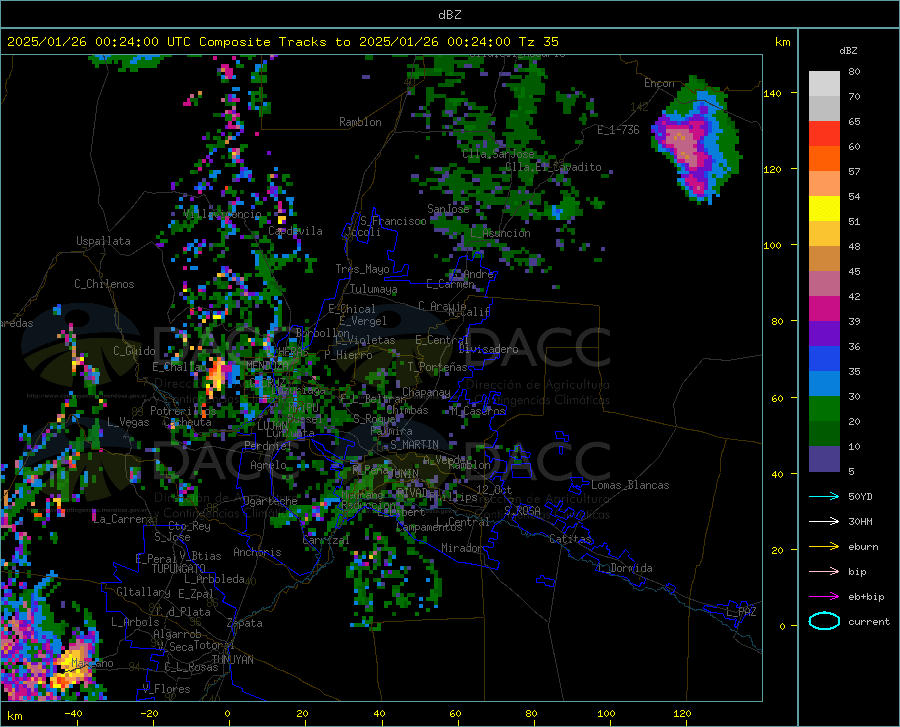Click the Encon map label
900x727 pixels.
click(x=659, y=83)
